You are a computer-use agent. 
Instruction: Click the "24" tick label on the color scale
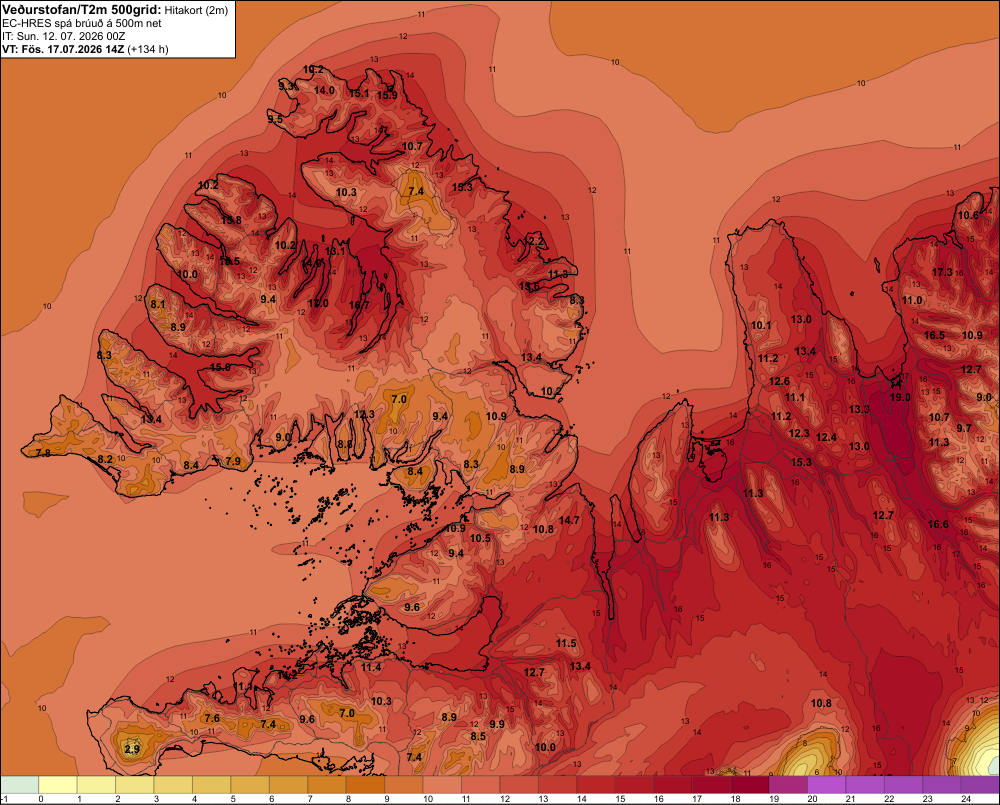click(966, 799)
